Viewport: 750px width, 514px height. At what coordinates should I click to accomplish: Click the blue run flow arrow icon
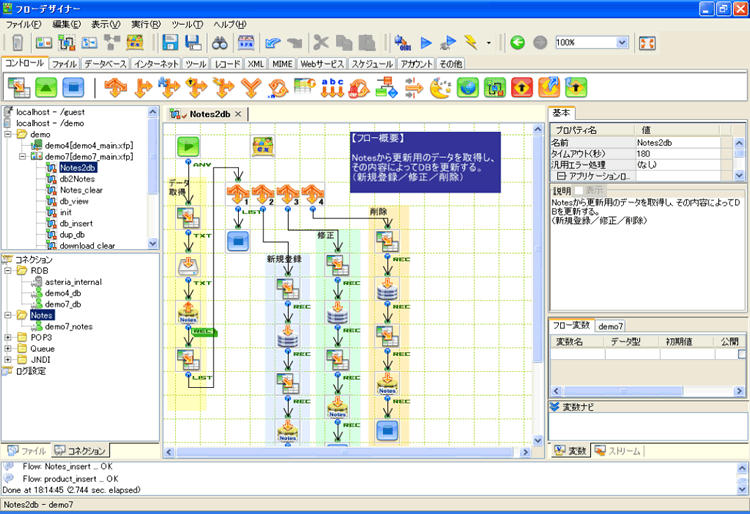point(426,43)
